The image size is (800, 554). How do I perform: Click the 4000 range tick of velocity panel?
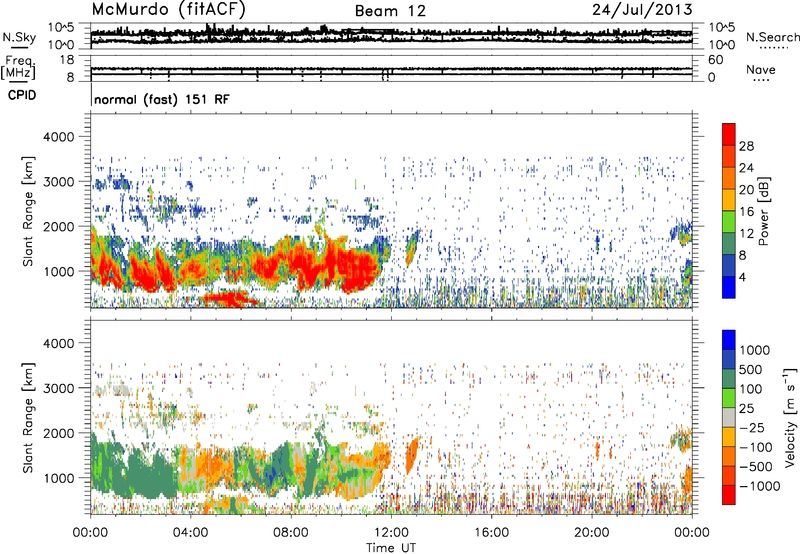click(59, 343)
